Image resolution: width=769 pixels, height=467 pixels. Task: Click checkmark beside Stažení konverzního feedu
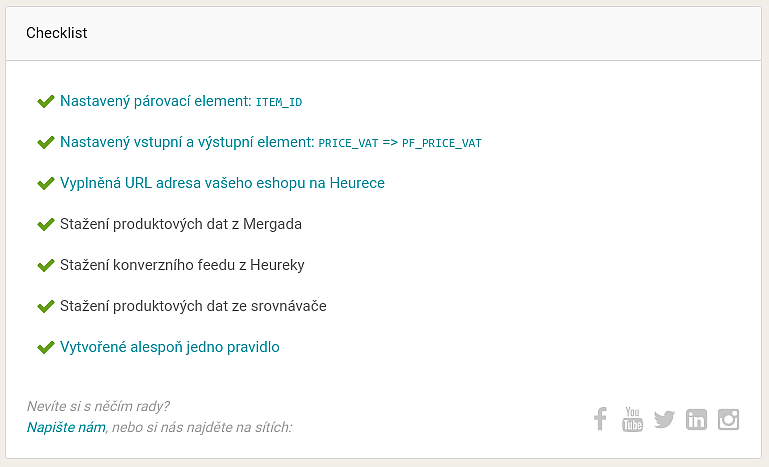click(46, 265)
